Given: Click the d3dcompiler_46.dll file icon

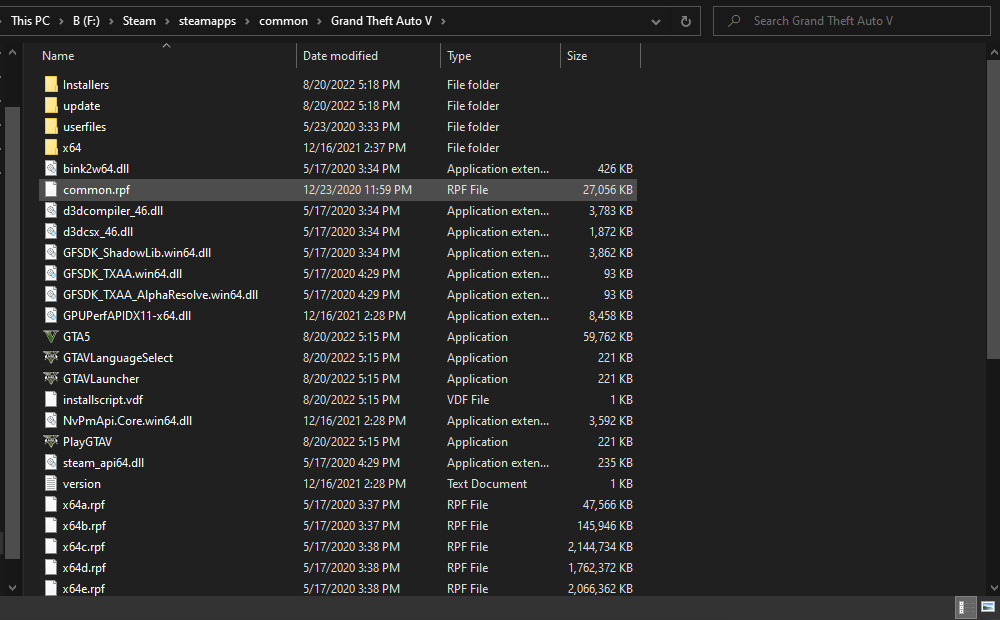Looking at the screenshot, I should 51,211.
